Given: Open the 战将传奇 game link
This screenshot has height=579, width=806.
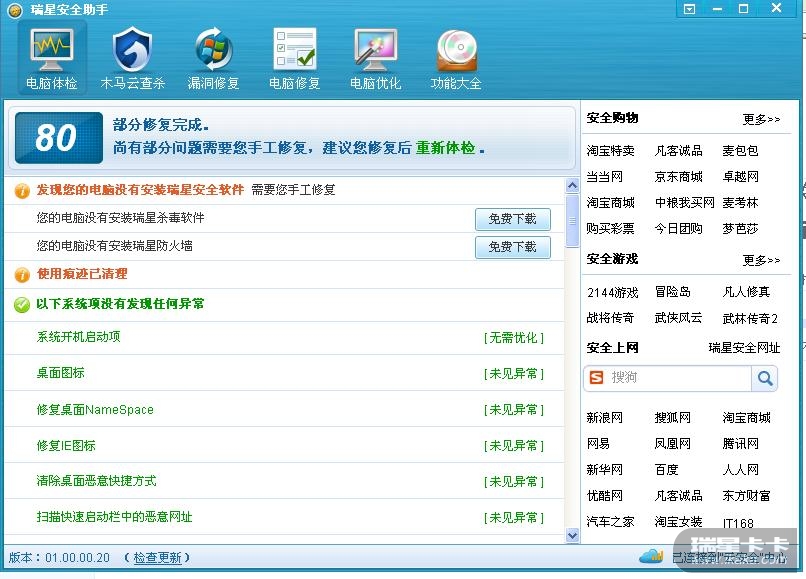Looking at the screenshot, I should [x=610, y=318].
